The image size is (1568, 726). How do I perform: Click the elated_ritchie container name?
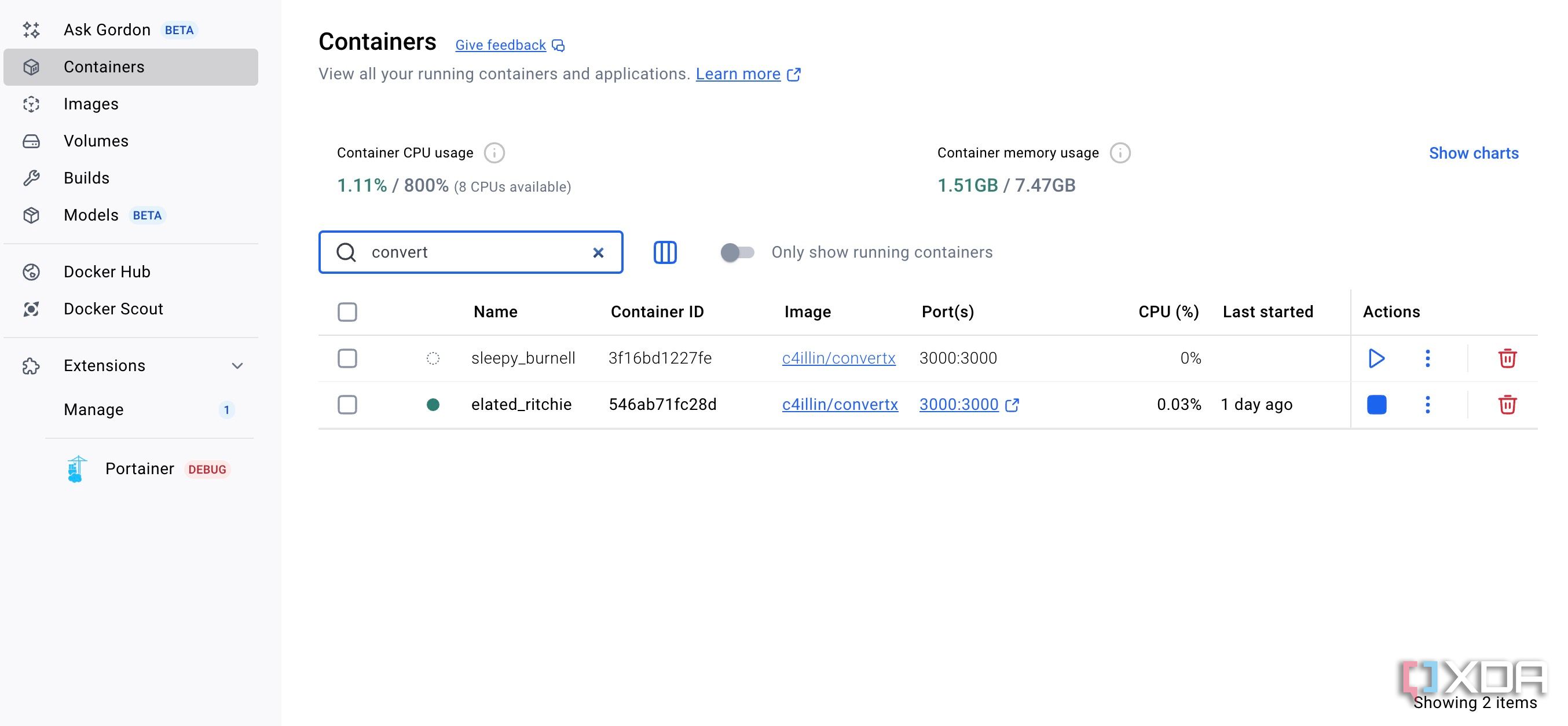click(521, 405)
